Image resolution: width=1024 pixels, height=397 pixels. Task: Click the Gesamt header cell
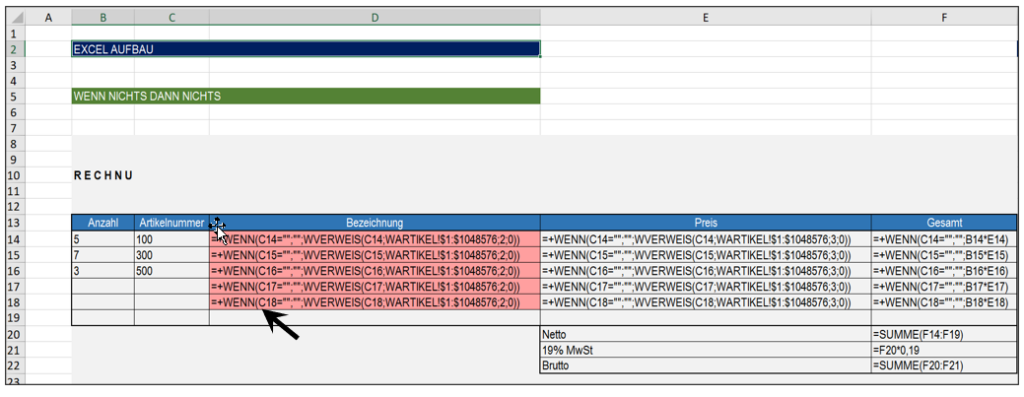(x=944, y=223)
